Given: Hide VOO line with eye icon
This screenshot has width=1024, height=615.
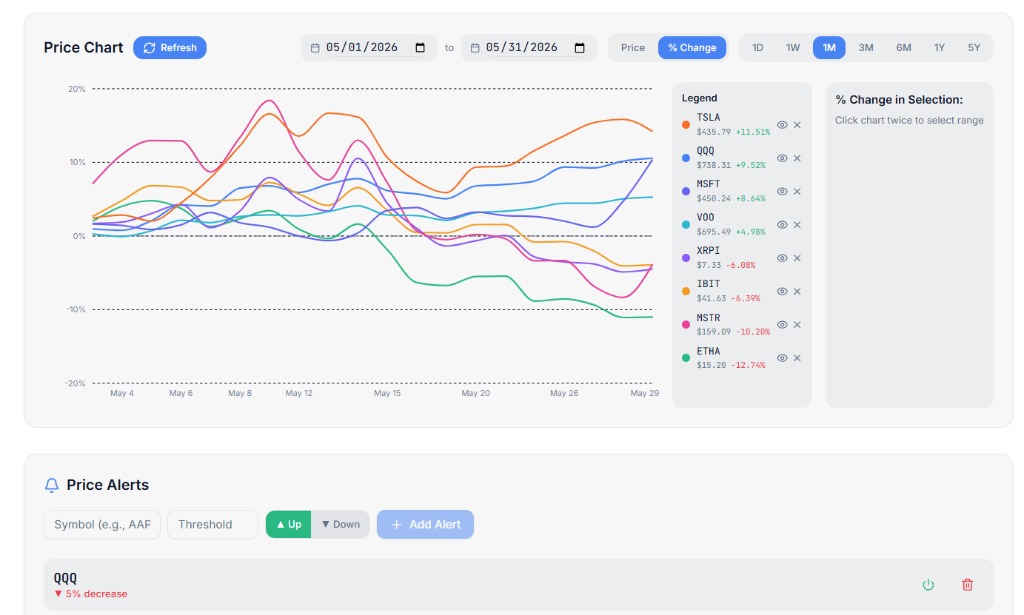Looking at the screenshot, I should tap(782, 225).
